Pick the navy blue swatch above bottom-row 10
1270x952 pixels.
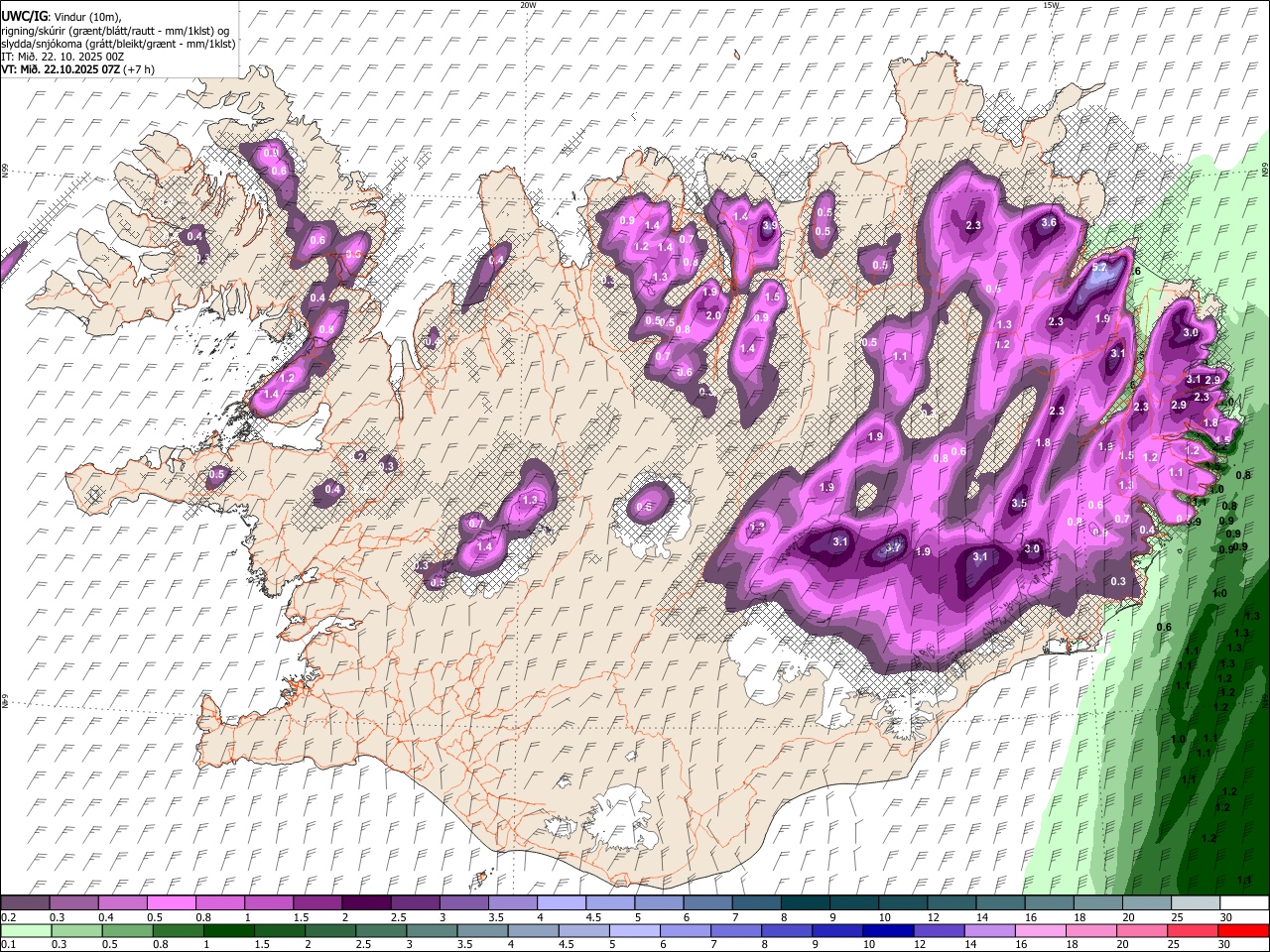point(886,931)
